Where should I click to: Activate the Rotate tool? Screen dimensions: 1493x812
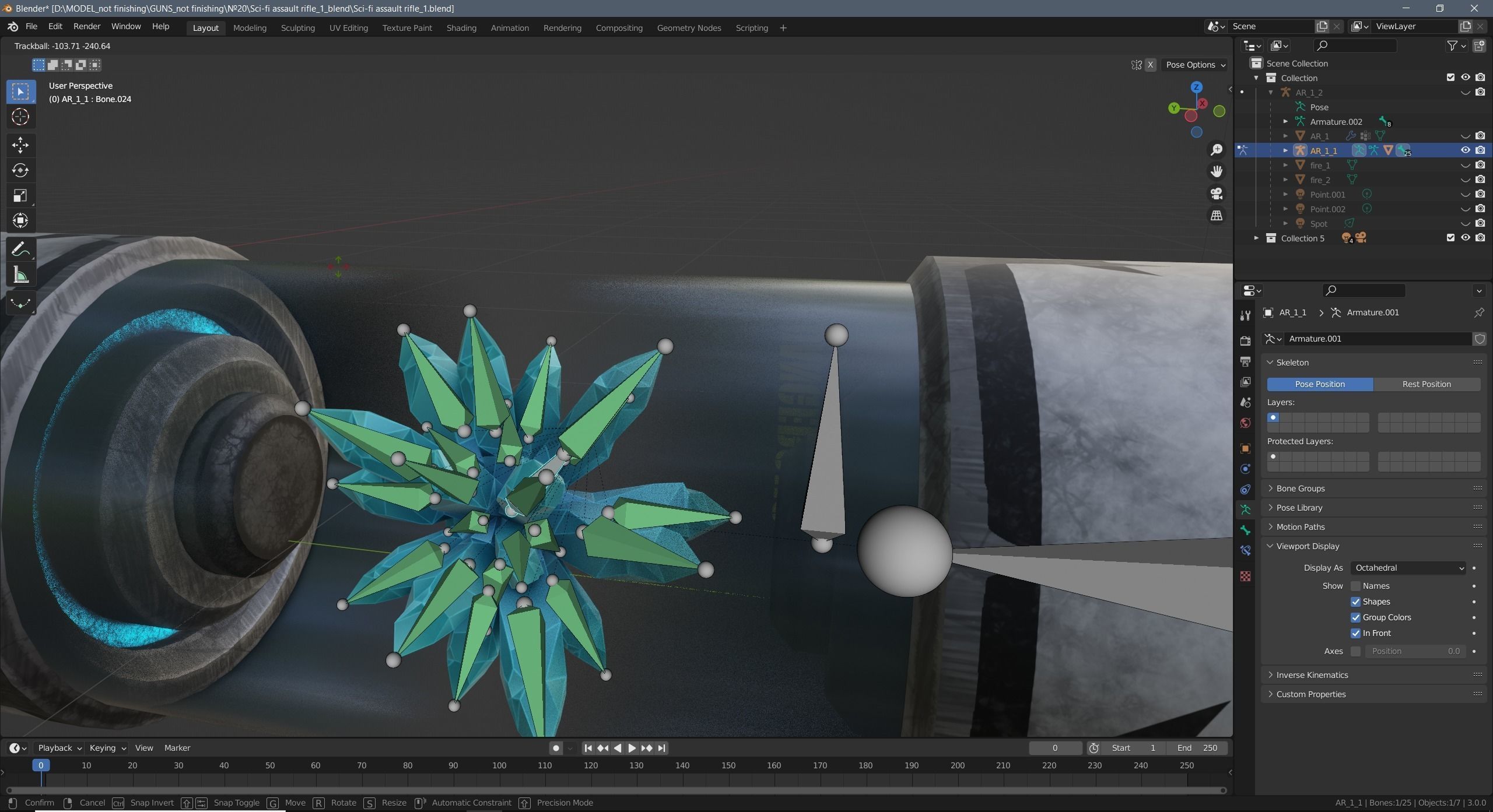20,170
